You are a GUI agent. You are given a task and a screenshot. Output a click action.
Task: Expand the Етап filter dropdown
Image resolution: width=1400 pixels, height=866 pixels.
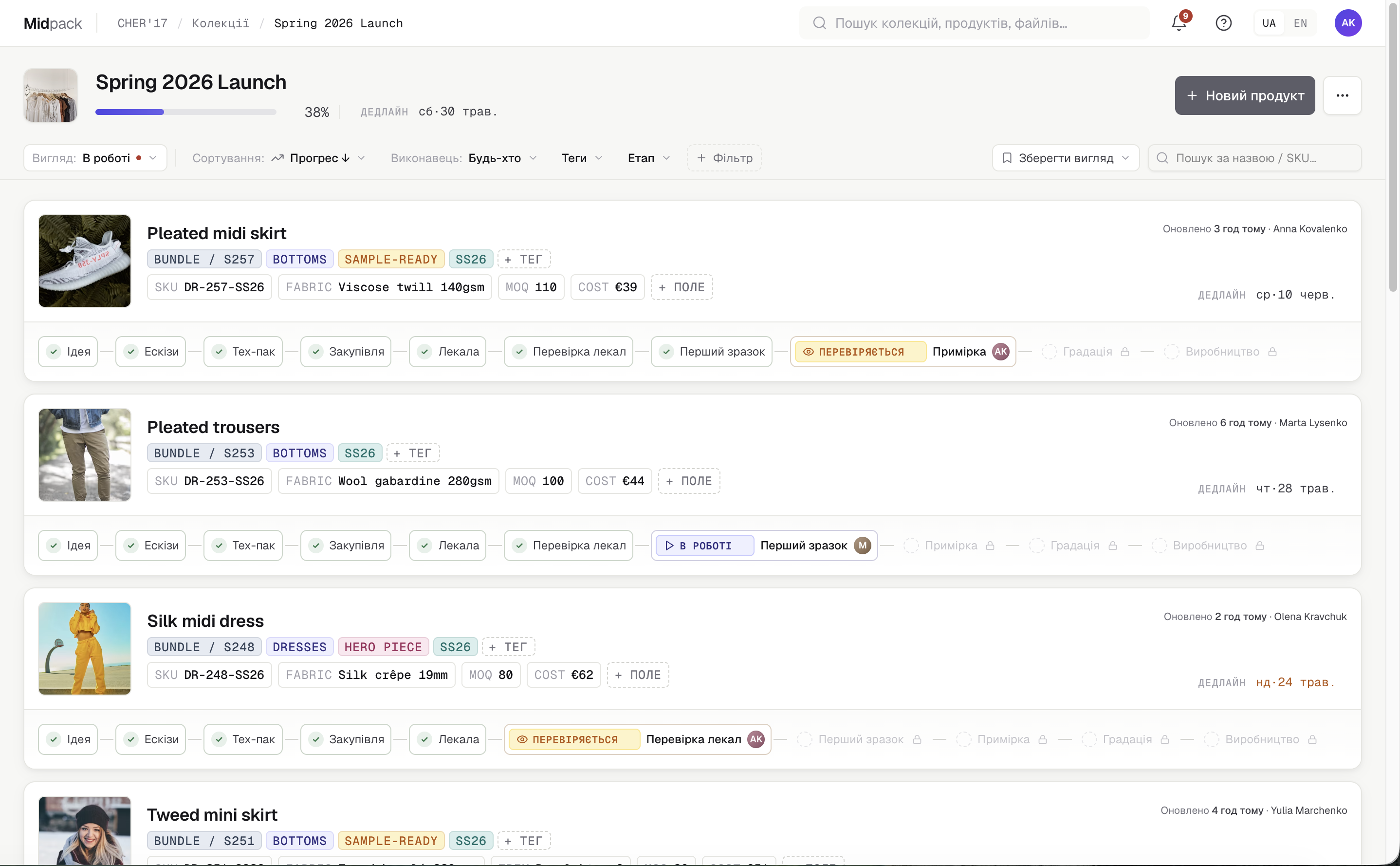(x=648, y=158)
